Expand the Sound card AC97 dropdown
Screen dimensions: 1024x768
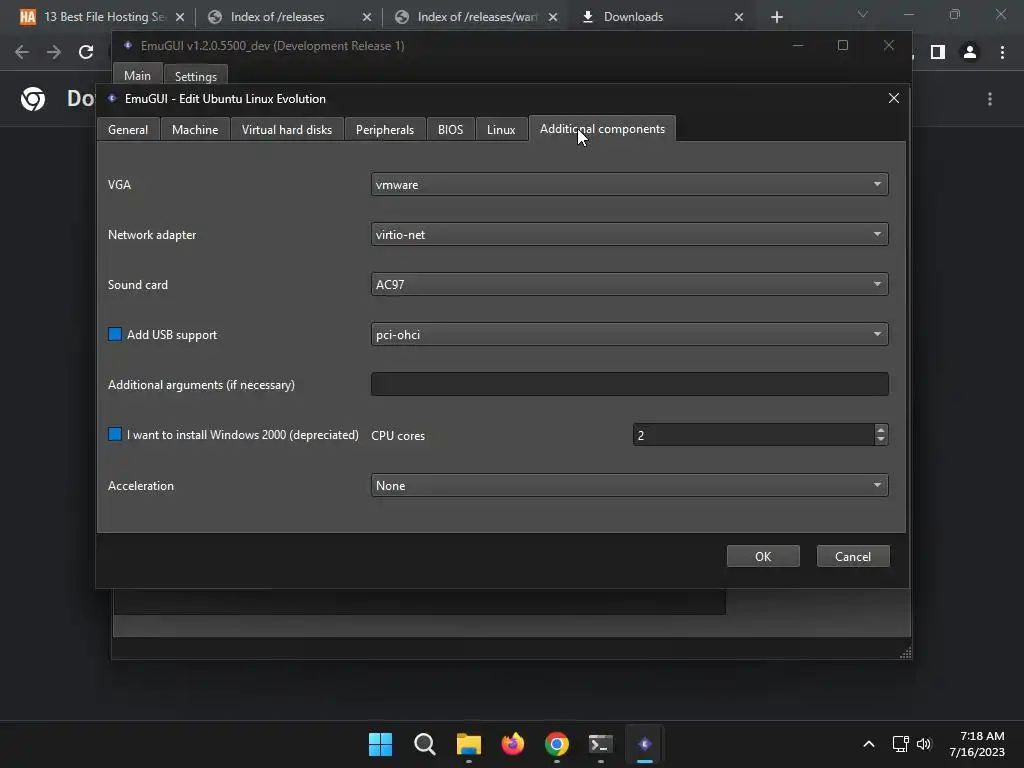tap(629, 284)
